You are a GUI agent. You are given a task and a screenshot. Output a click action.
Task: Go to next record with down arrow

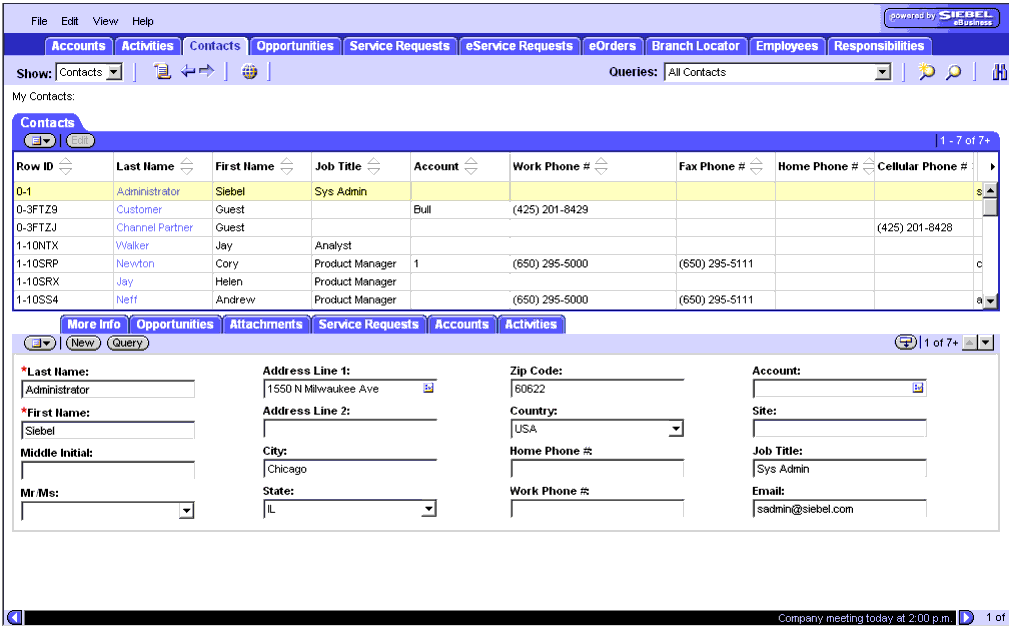(986, 343)
